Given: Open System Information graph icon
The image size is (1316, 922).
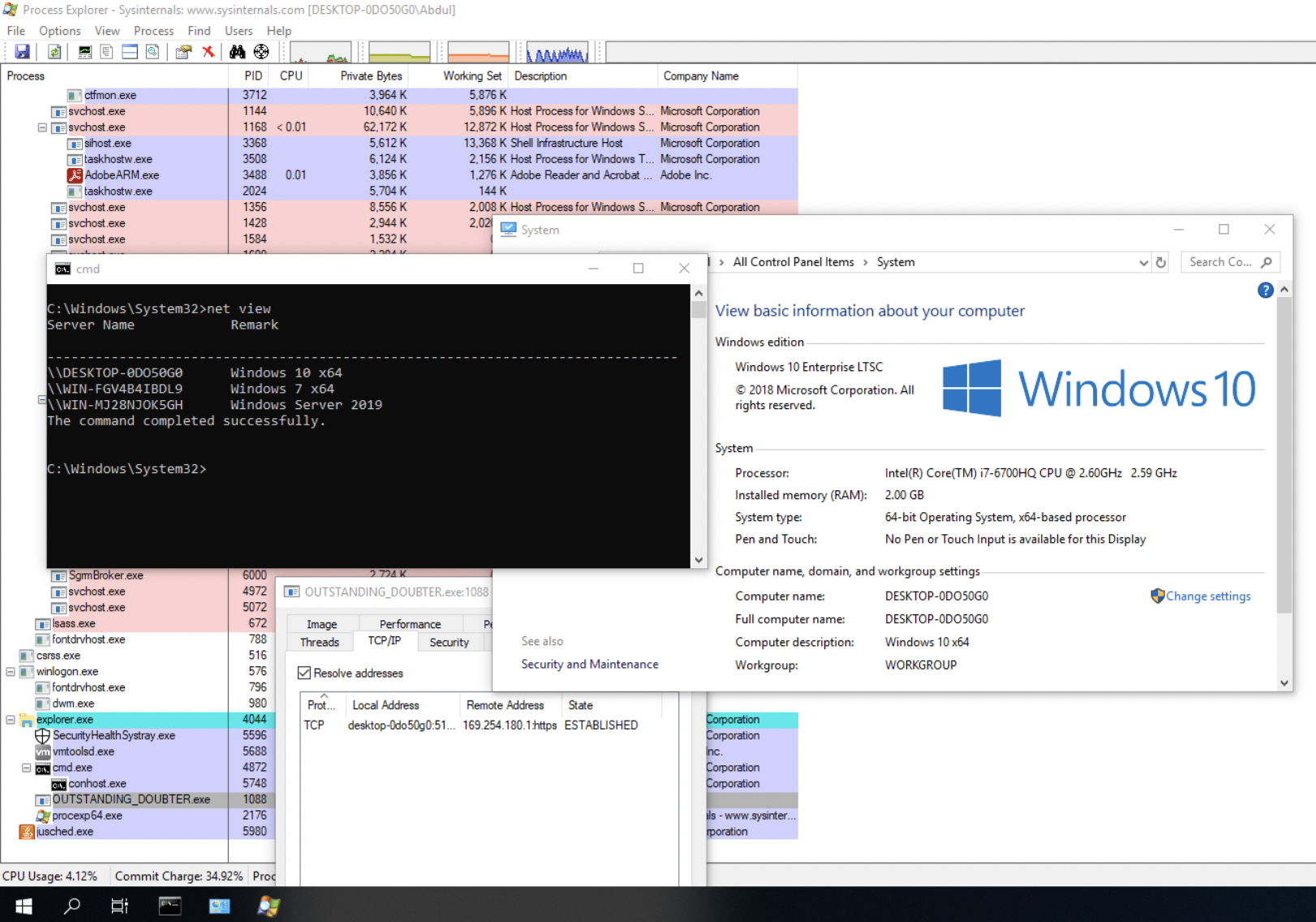Looking at the screenshot, I should pos(84,52).
